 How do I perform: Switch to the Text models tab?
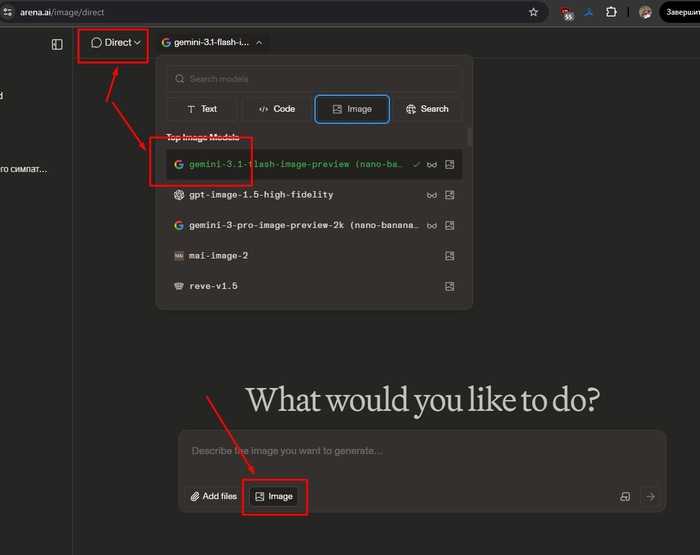[x=202, y=109]
